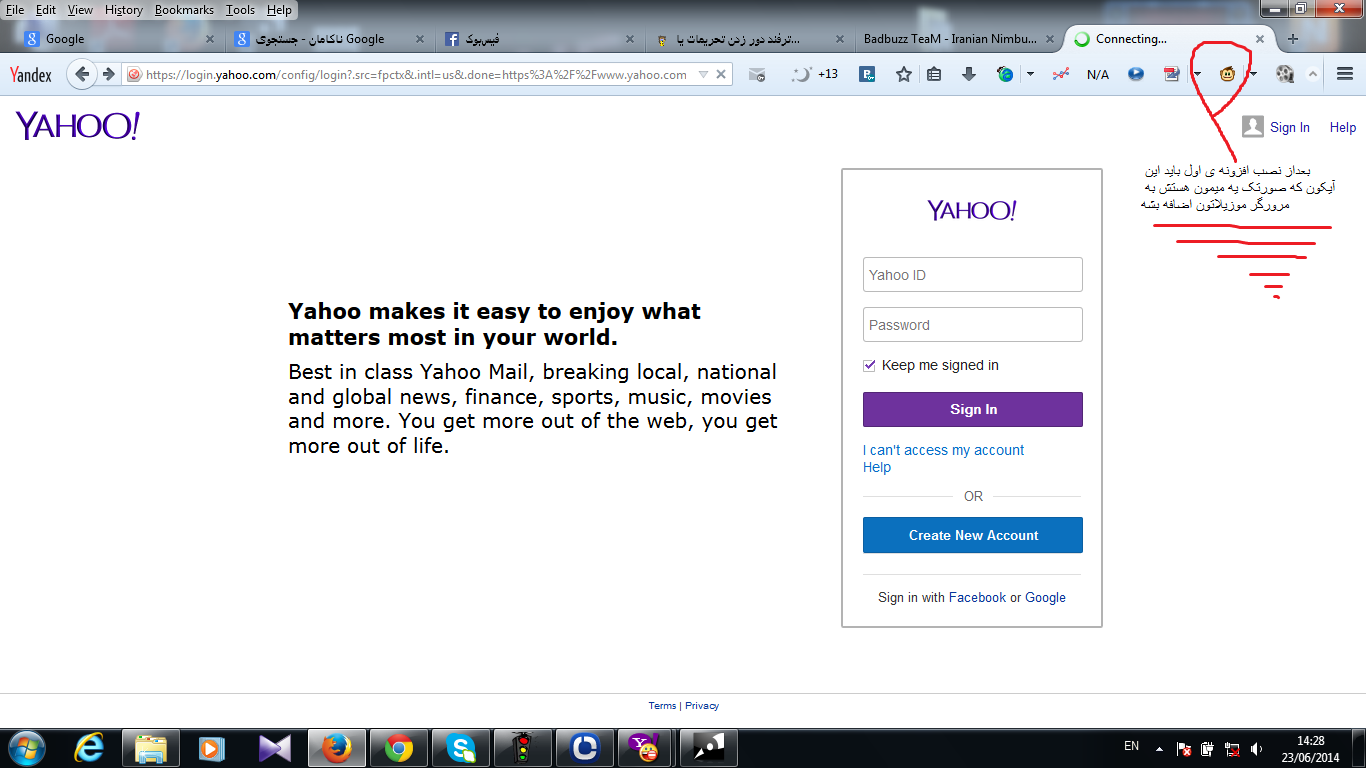
Task: Close the Connecting... tab
Action: tap(1260, 39)
